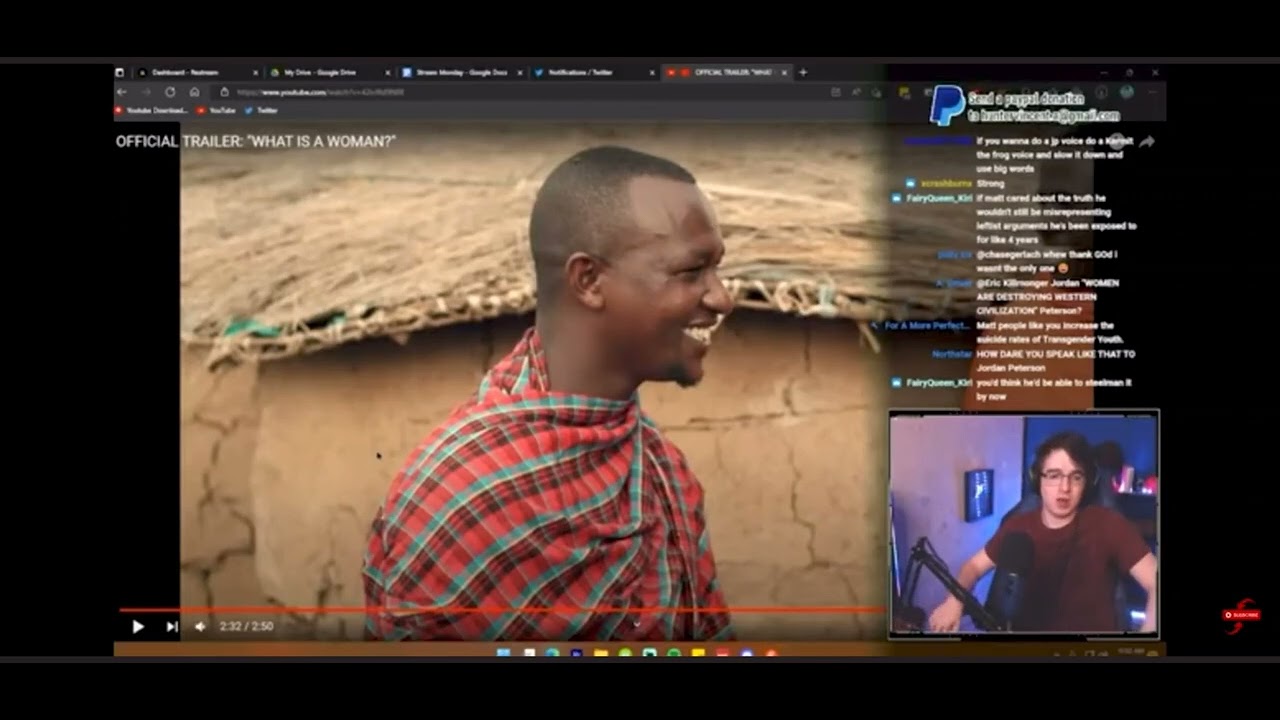The height and width of the screenshot is (720, 1280).
Task: Close the Notifications Twitter tab
Action: (x=652, y=73)
